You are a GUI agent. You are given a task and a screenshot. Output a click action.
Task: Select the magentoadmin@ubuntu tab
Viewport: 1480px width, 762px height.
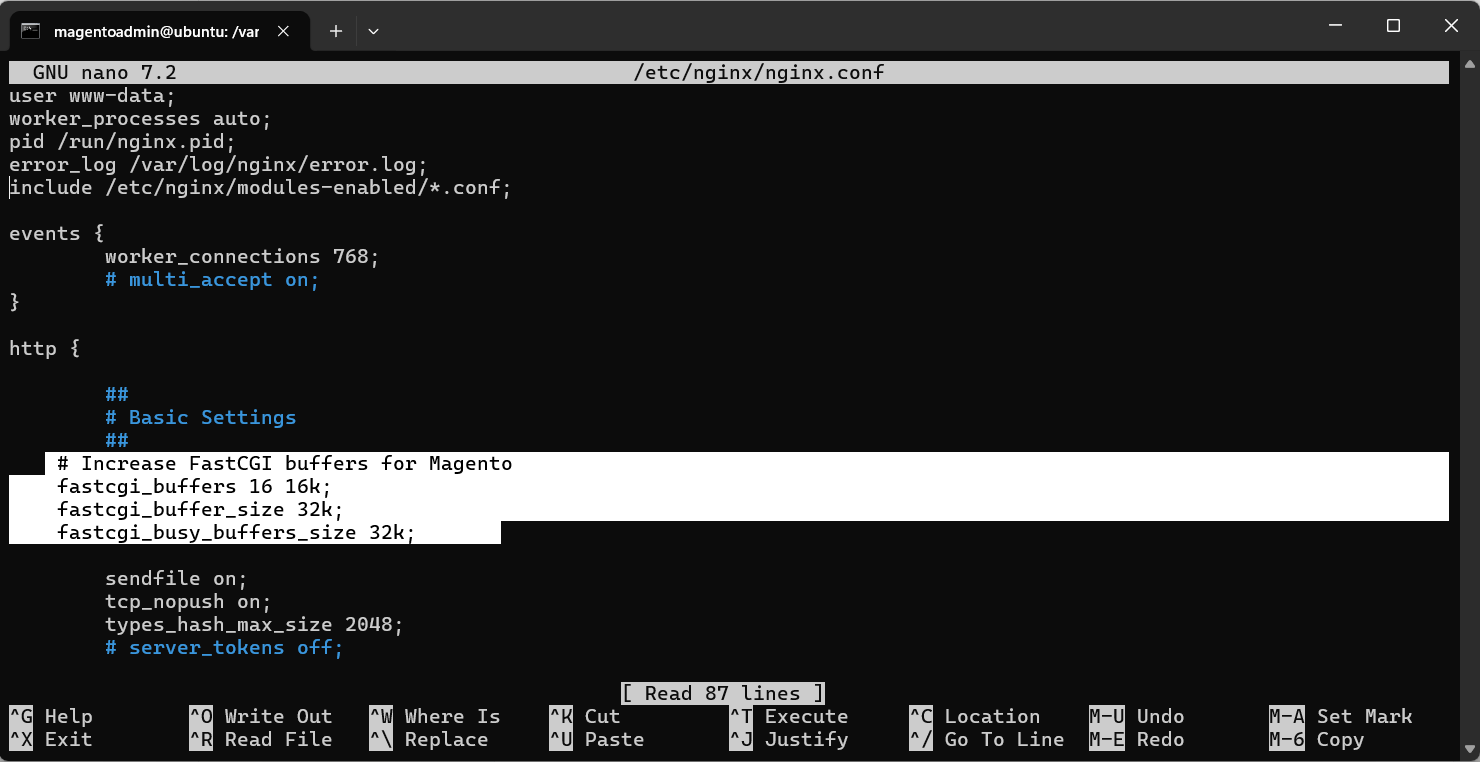pyautogui.click(x=156, y=31)
